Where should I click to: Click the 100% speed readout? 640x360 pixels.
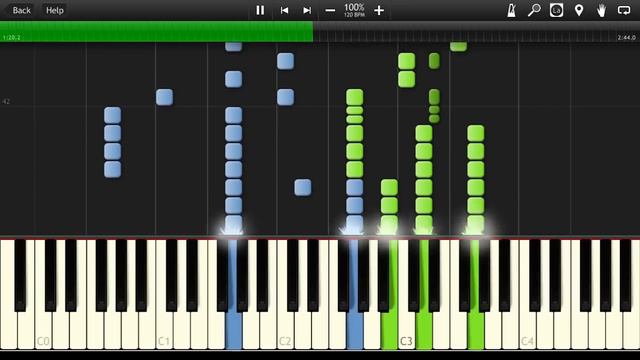click(x=354, y=7)
